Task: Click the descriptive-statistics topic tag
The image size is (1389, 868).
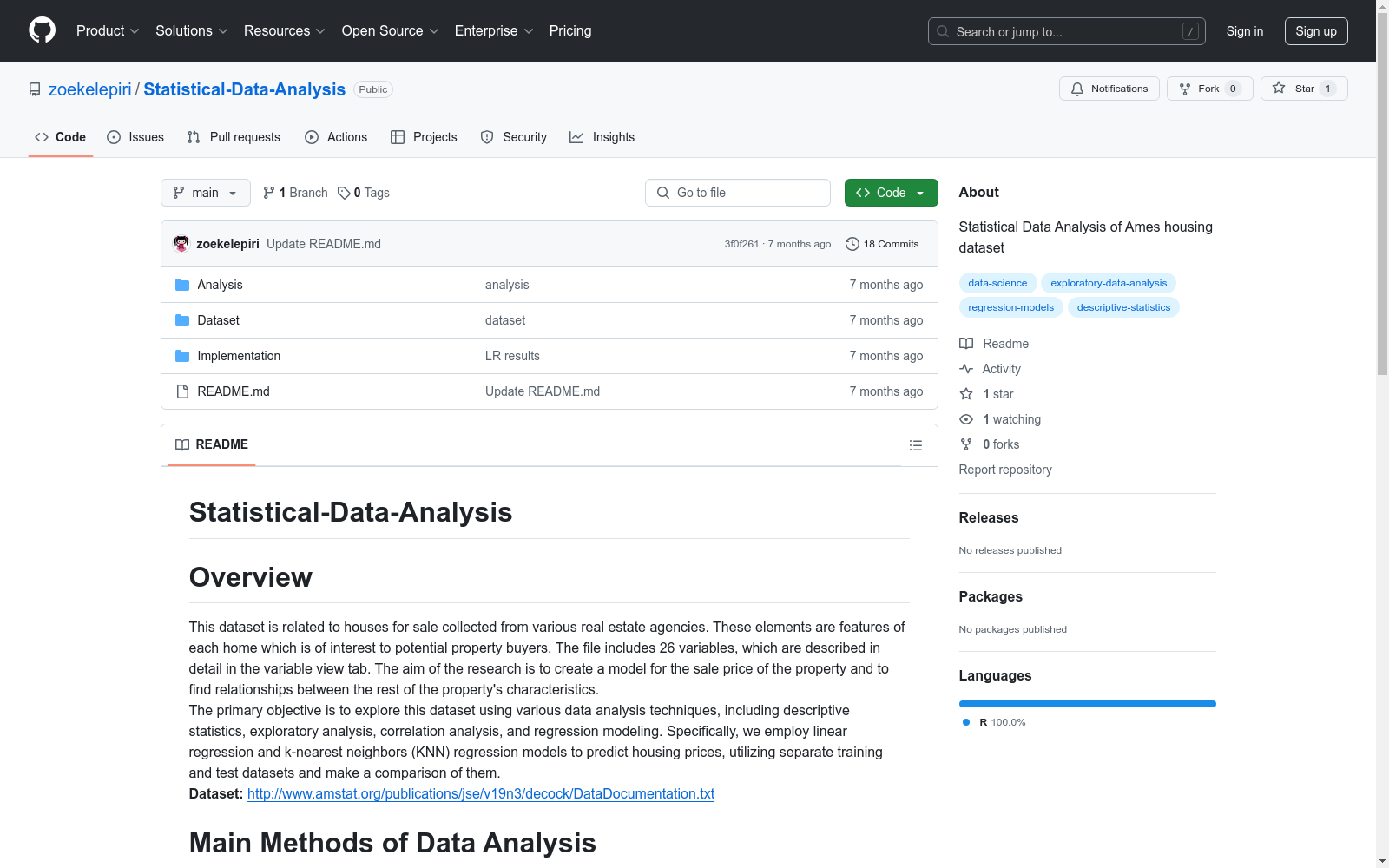Action: [x=1123, y=307]
